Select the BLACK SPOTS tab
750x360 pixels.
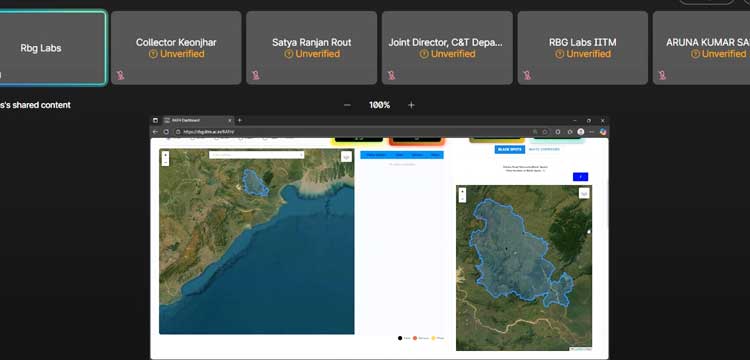click(509, 150)
